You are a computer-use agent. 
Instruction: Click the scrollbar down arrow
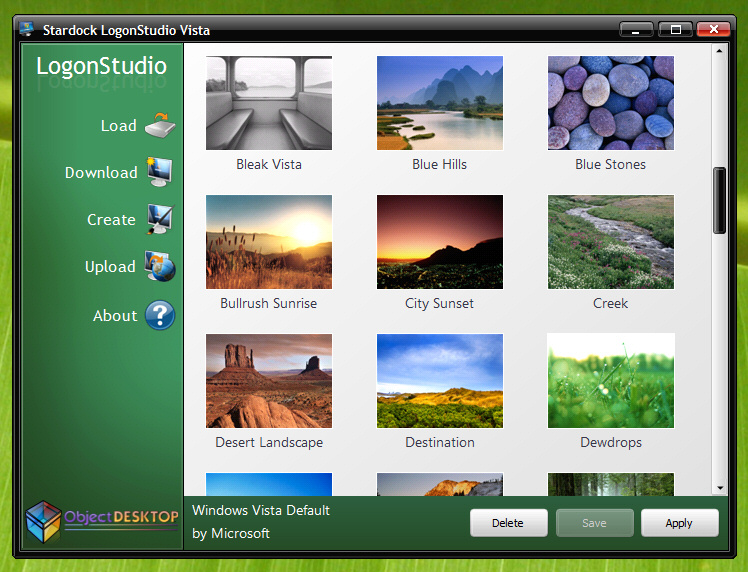(720, 488)
